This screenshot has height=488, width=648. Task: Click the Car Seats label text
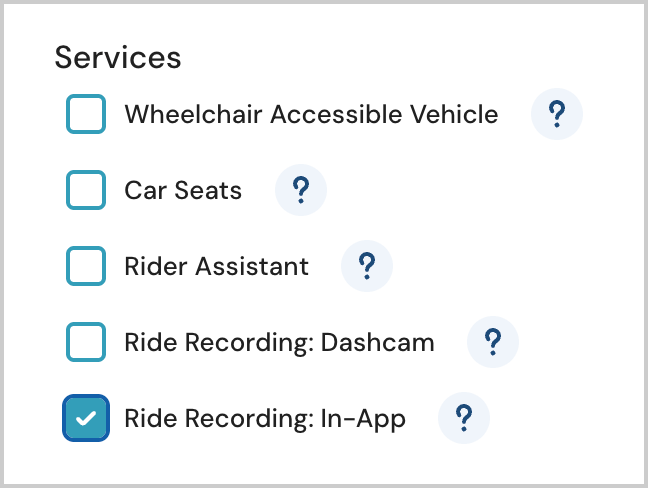tap(183, 190)
